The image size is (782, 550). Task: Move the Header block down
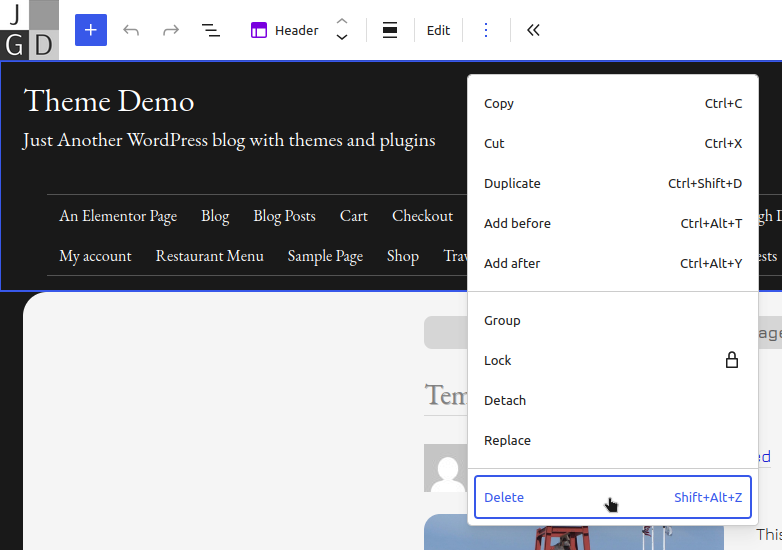[342, 39]
